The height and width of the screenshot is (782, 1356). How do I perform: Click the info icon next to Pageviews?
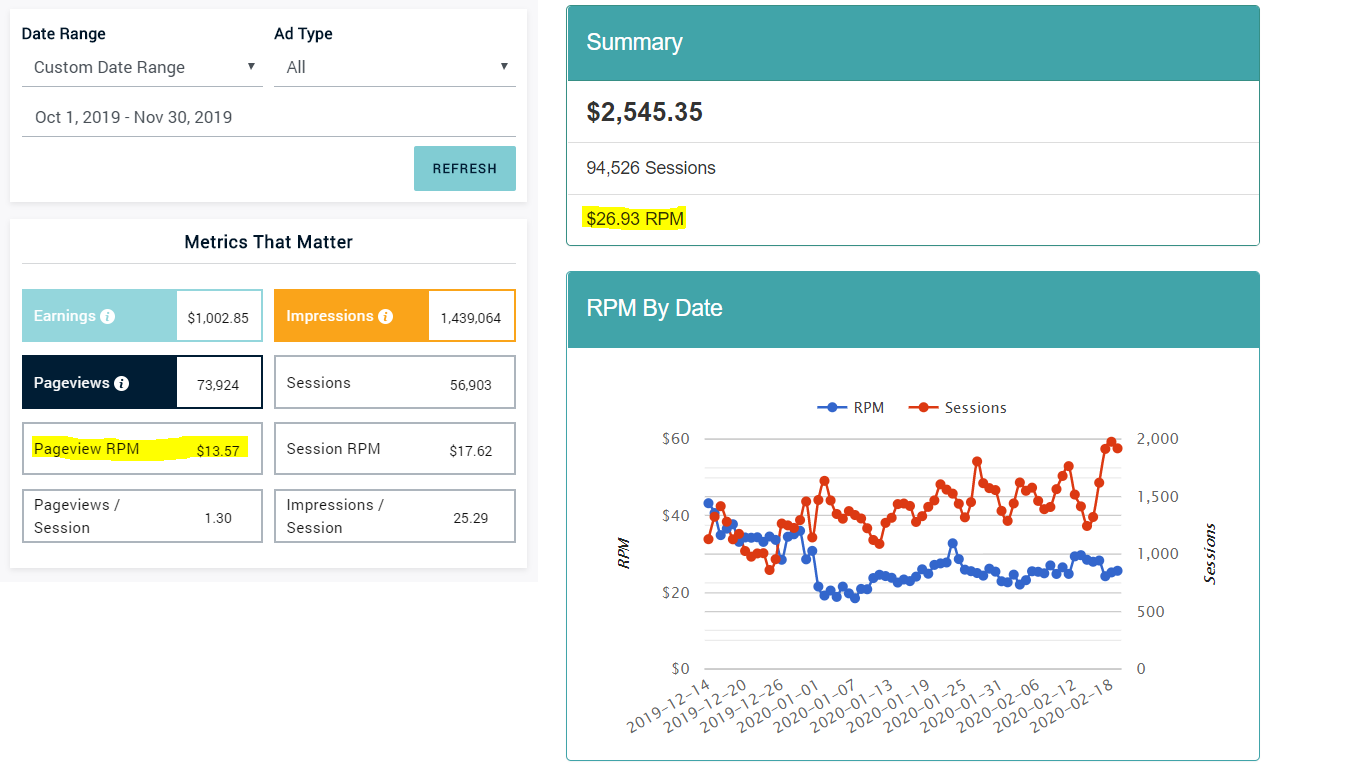point(121,383)
